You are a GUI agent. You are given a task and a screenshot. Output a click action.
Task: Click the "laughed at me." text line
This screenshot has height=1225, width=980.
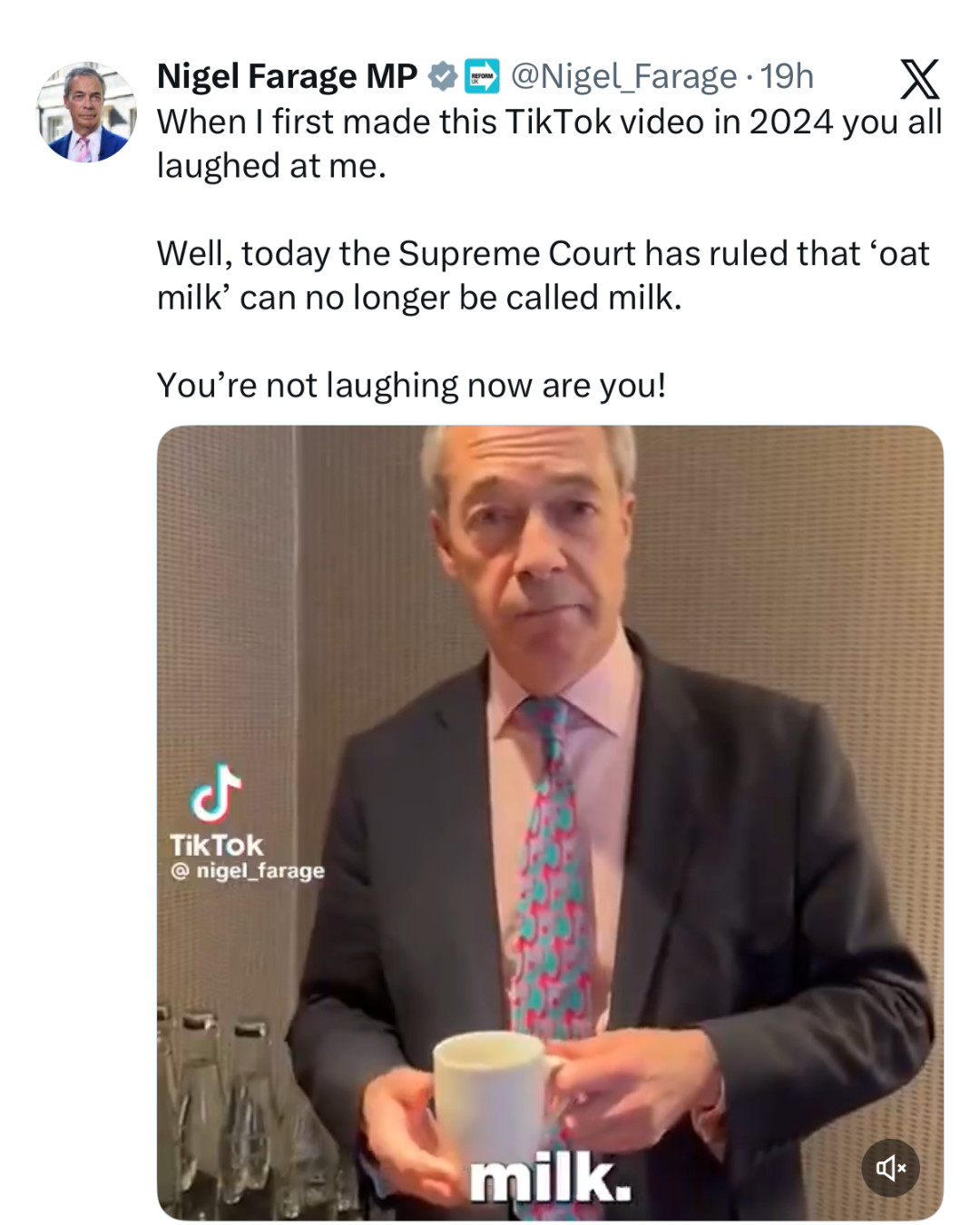coord(271,166)
